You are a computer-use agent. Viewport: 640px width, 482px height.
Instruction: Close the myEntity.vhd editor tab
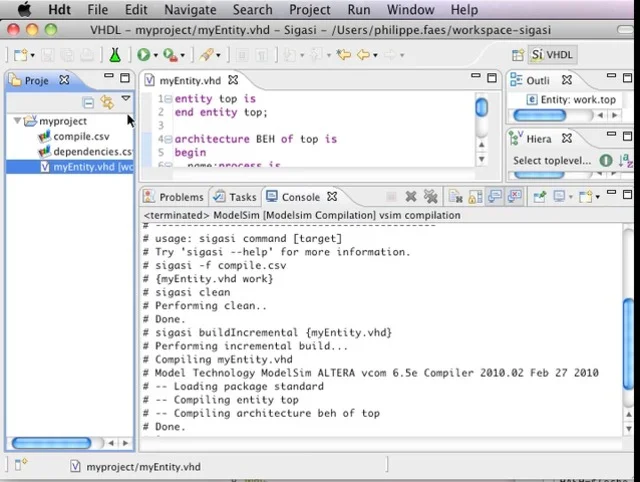(x=233, y=80)
